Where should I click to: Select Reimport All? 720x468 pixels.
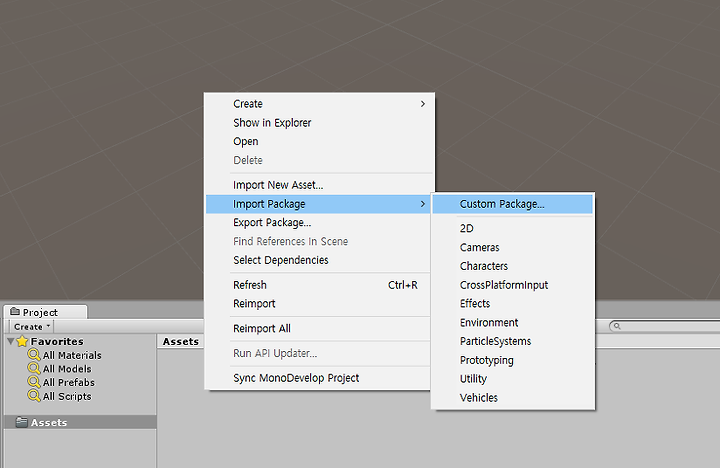tap(319, 329)
